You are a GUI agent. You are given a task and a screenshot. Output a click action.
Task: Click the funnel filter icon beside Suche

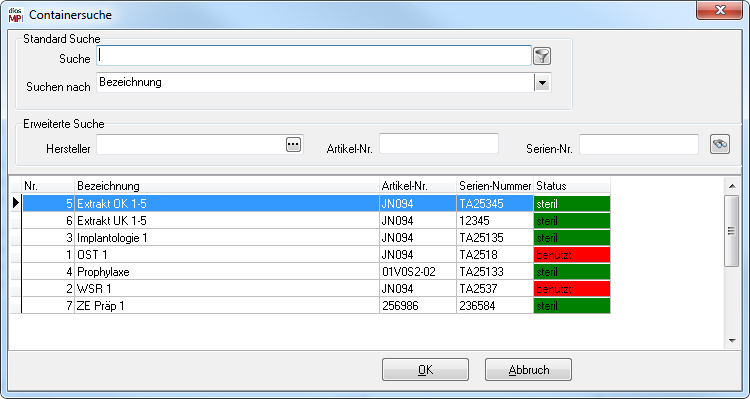coord(542,56)
